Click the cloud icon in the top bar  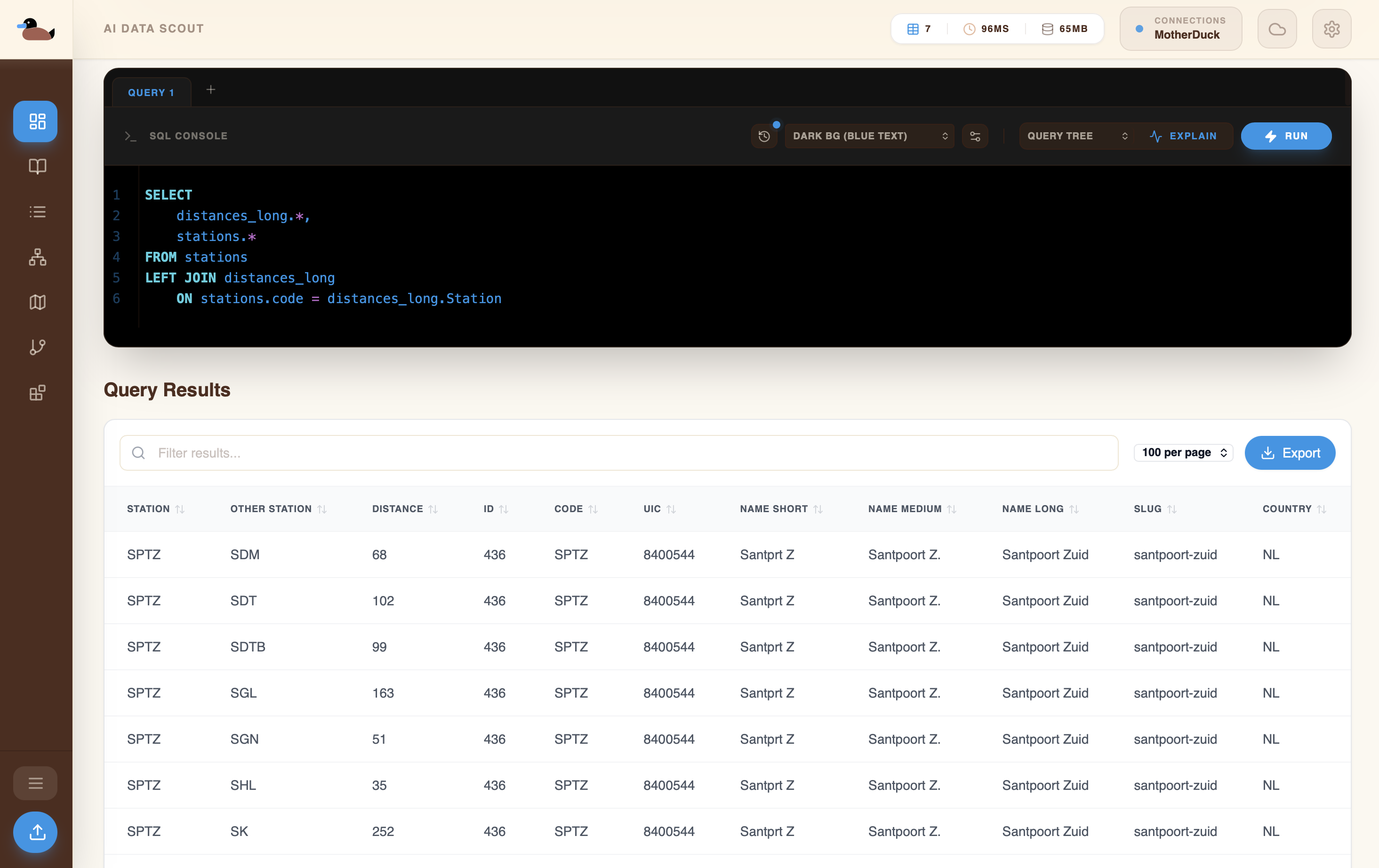coord(1276,28)
